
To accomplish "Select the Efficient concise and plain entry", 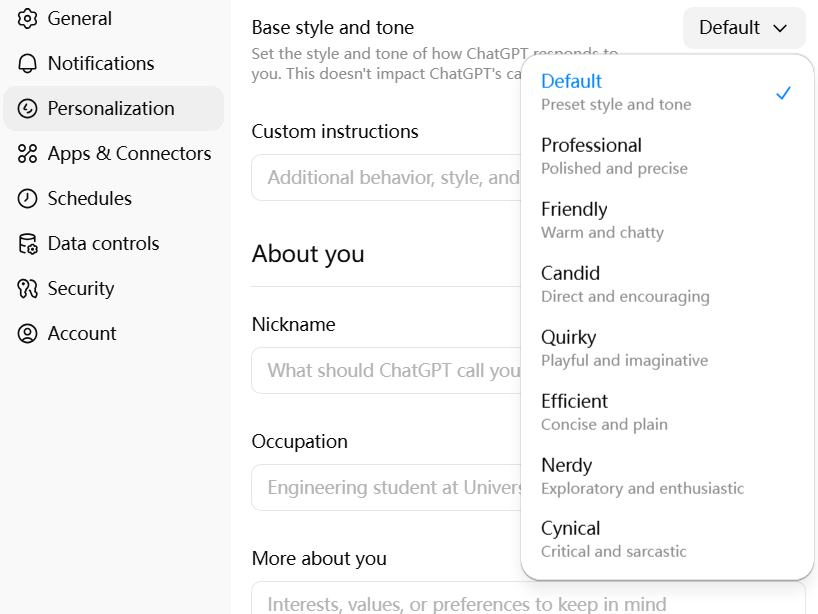I will point(667,412).
